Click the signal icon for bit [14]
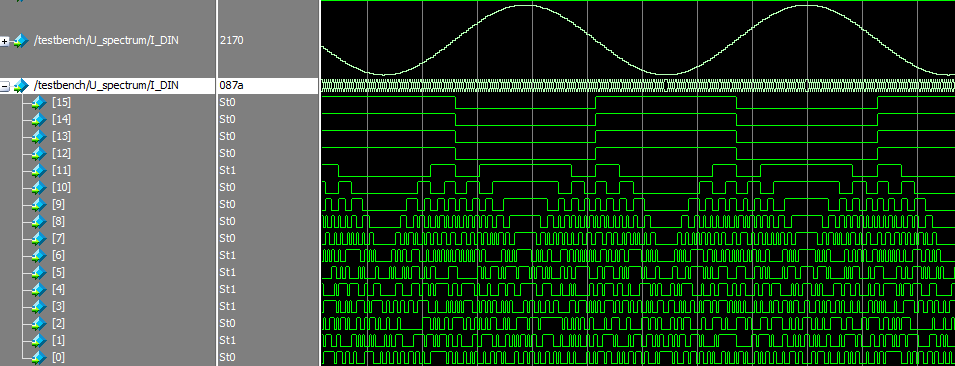The height and width of the screenshot is (366, 955). pyautogui.click(x=40, y=120)
